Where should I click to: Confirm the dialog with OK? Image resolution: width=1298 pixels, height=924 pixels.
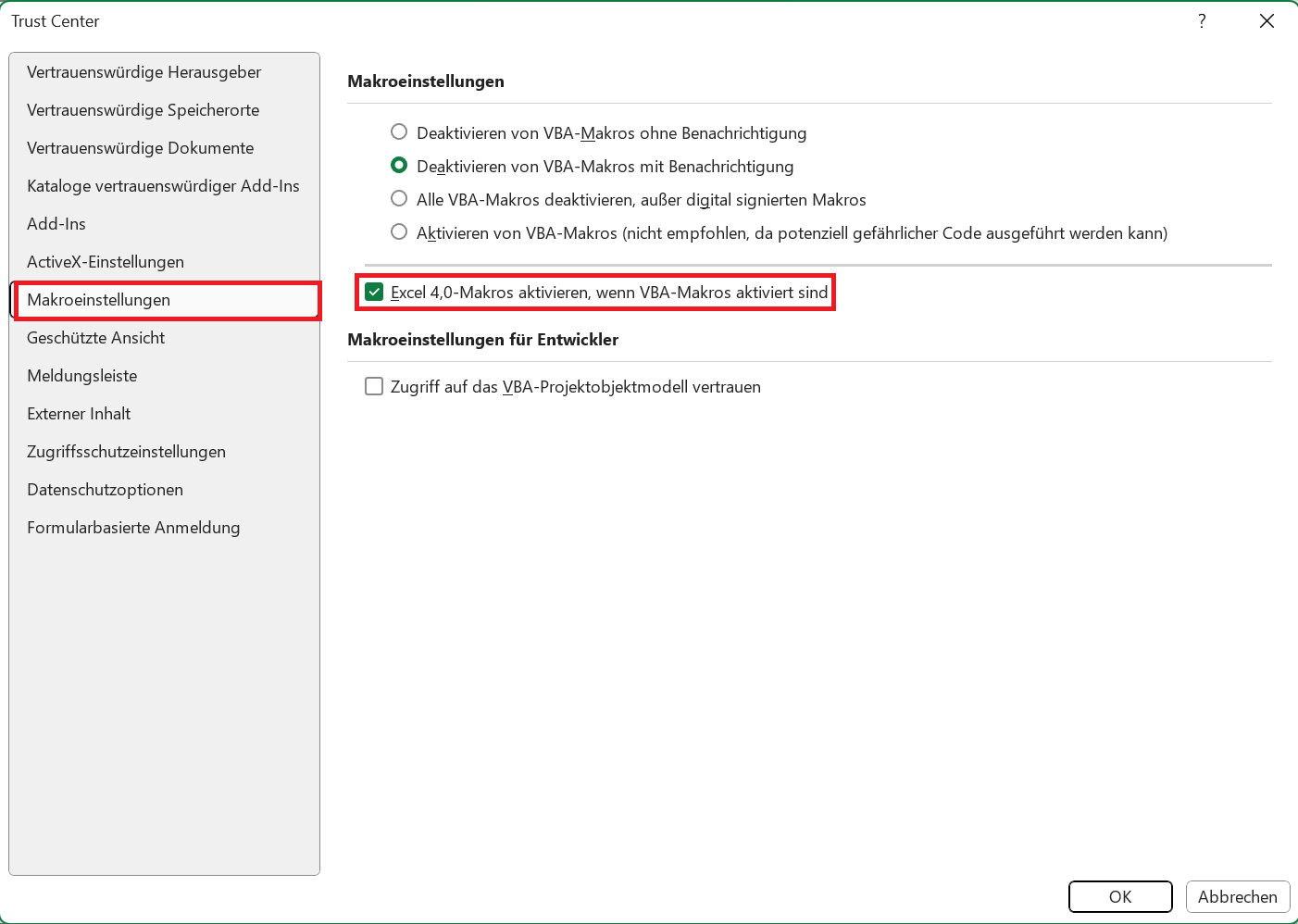tap(1120, 896)
